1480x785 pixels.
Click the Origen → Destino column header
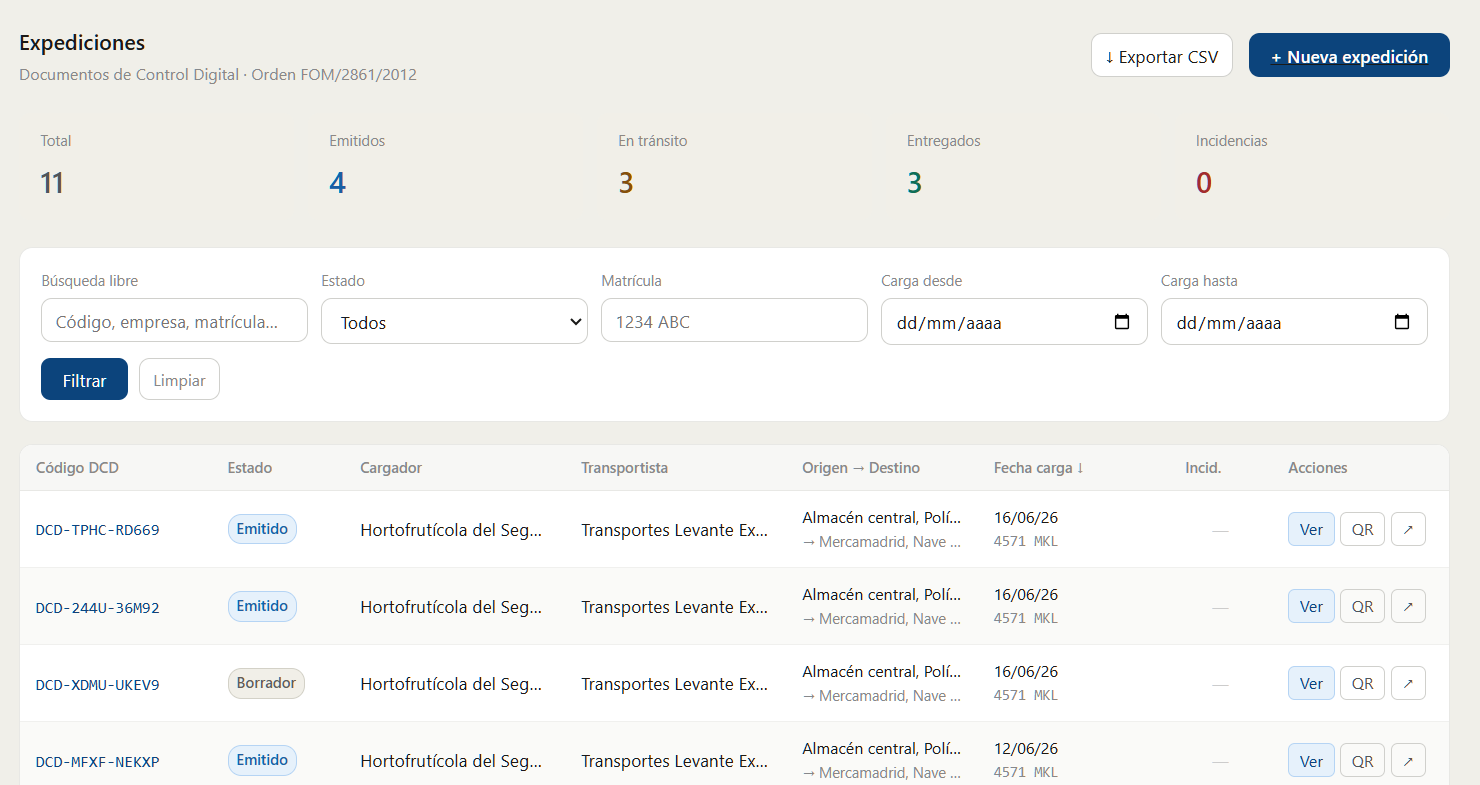click(x=861, y=468)
